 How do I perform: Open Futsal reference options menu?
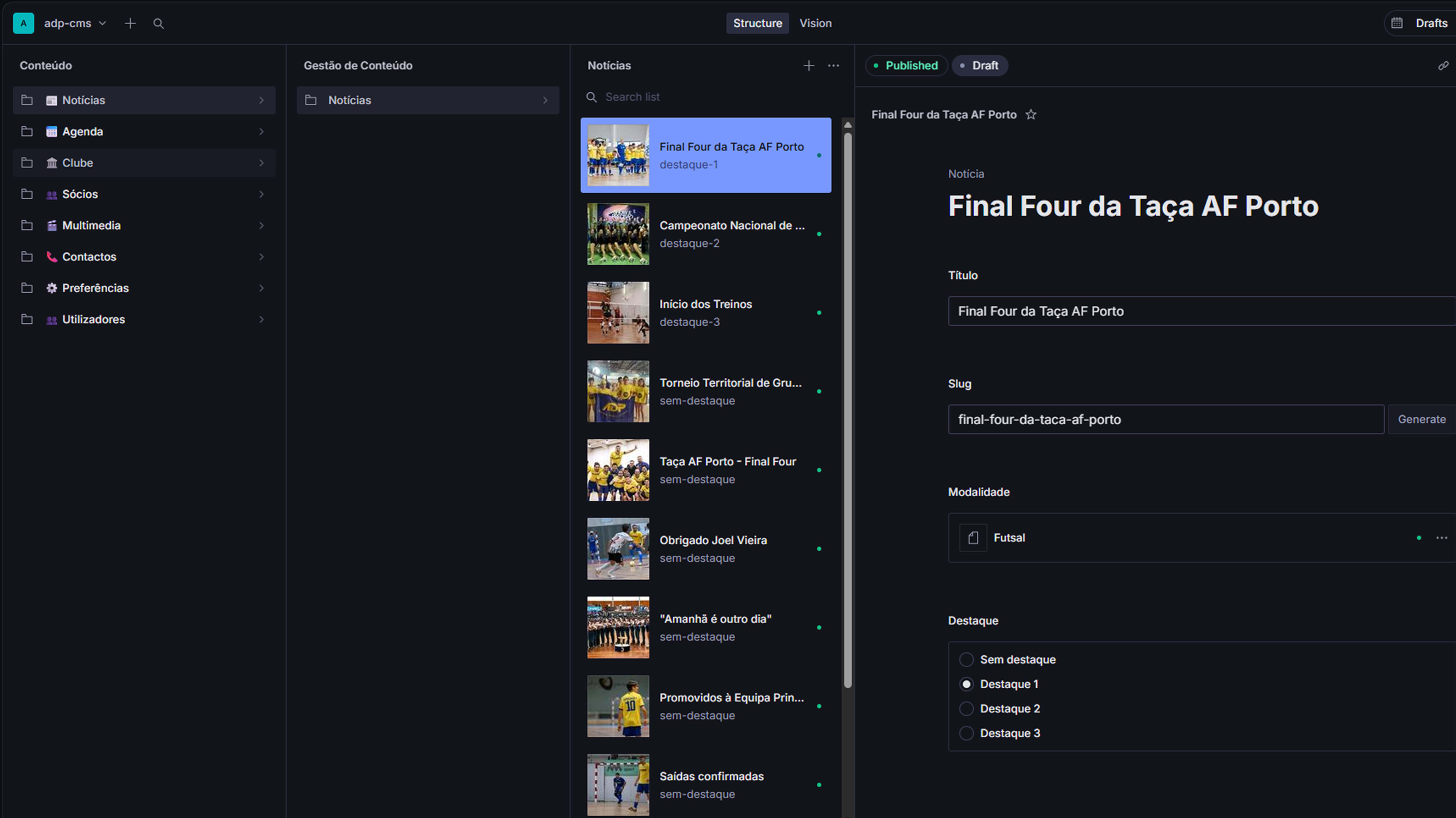click(1441, 538)
